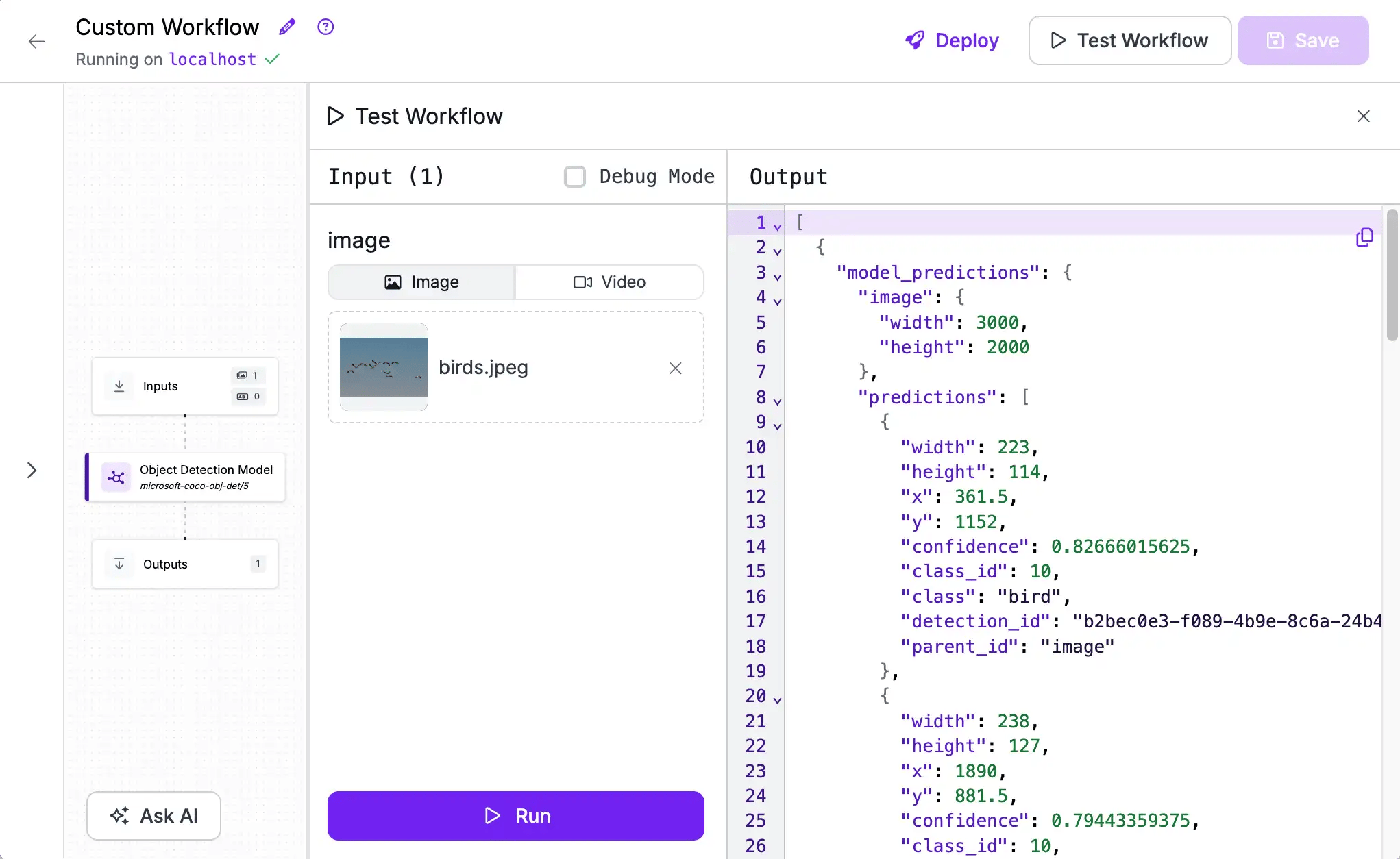The height and width of the screenshot is (859, 1400).
Task: Collapse model_predictions at line 3
Action: click(777, 276)
